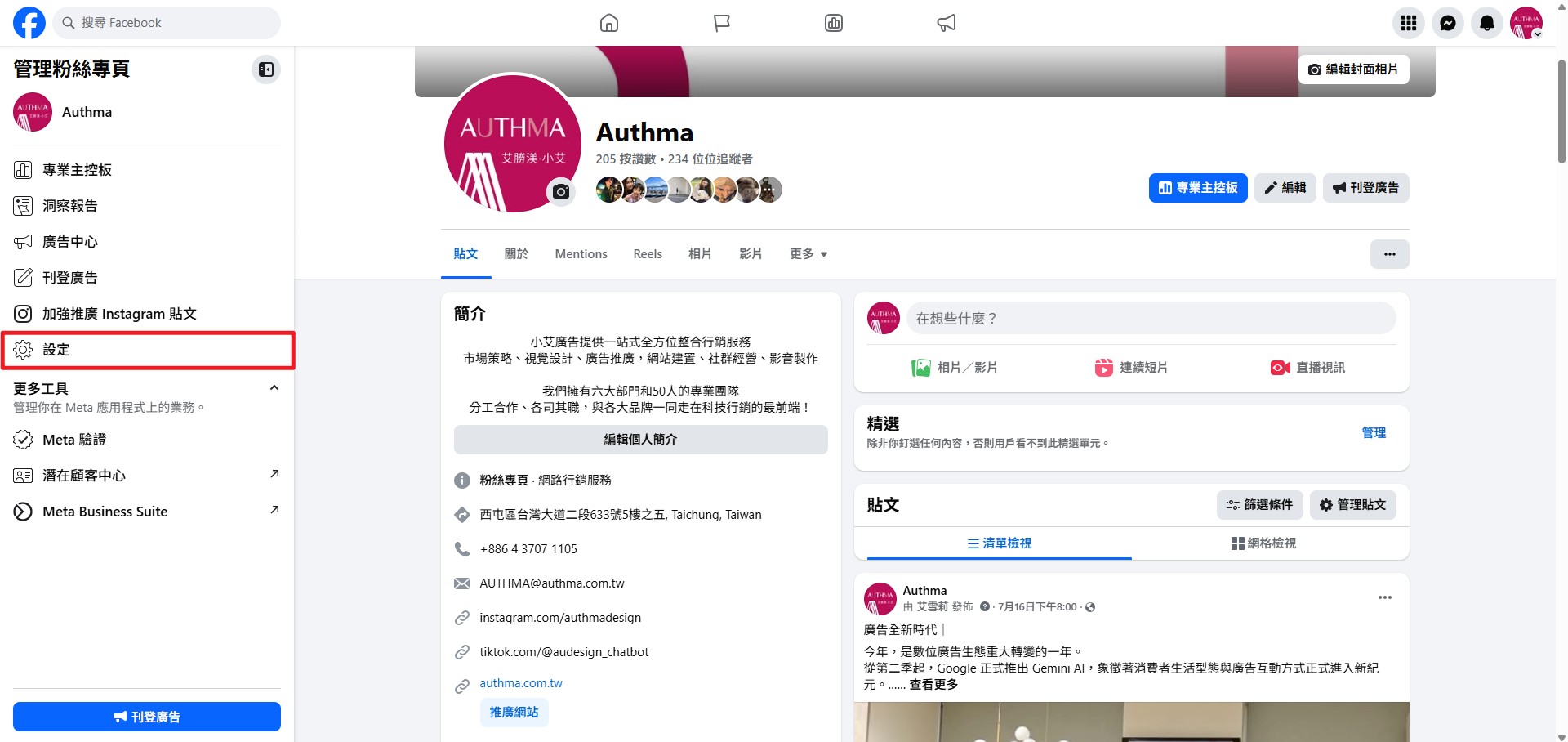The image size is (1568, 742).
Task: Open 廣告中心 in the sidebar
Action: point(147,242)
